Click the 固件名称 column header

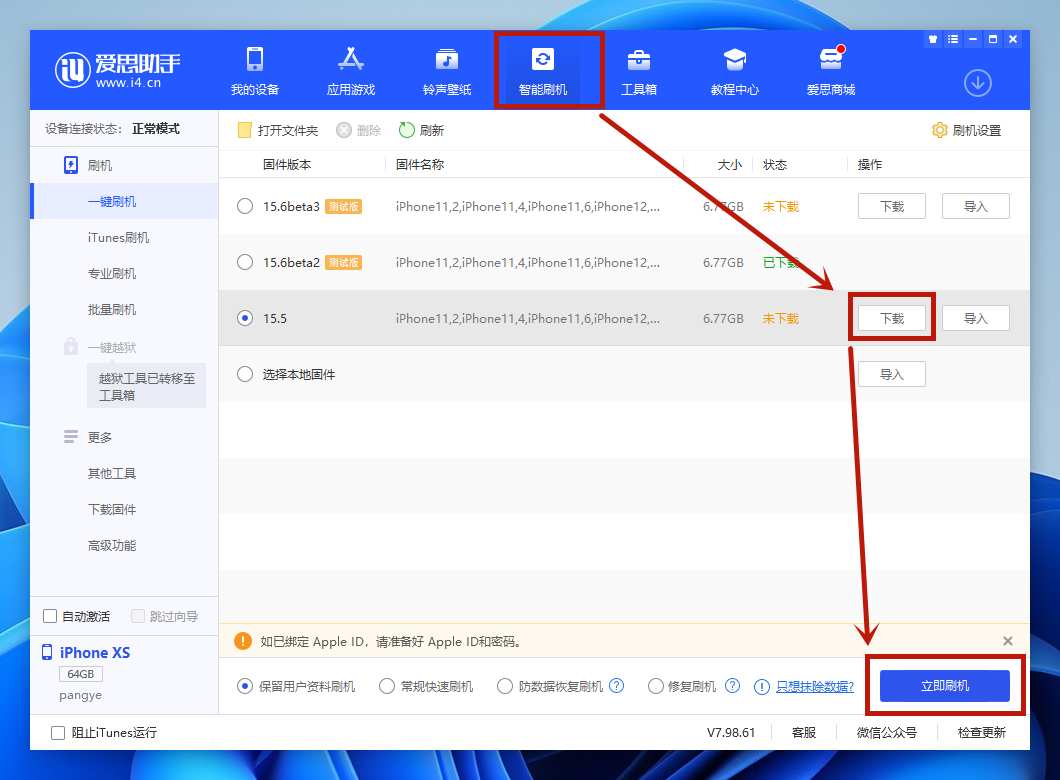tap(420, 164)
